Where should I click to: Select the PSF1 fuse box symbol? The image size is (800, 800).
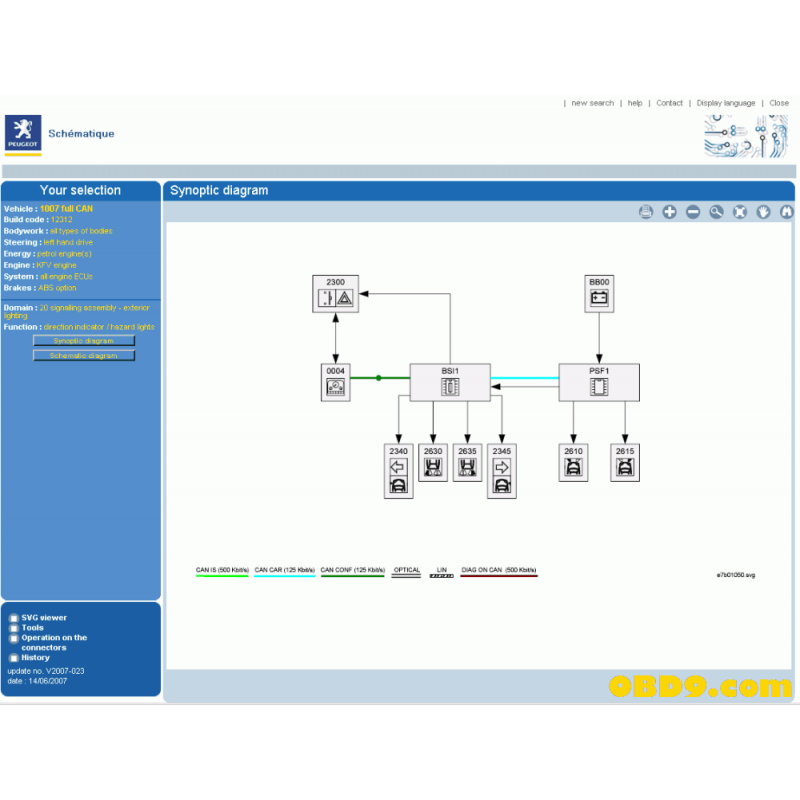(x=598, y=381)
